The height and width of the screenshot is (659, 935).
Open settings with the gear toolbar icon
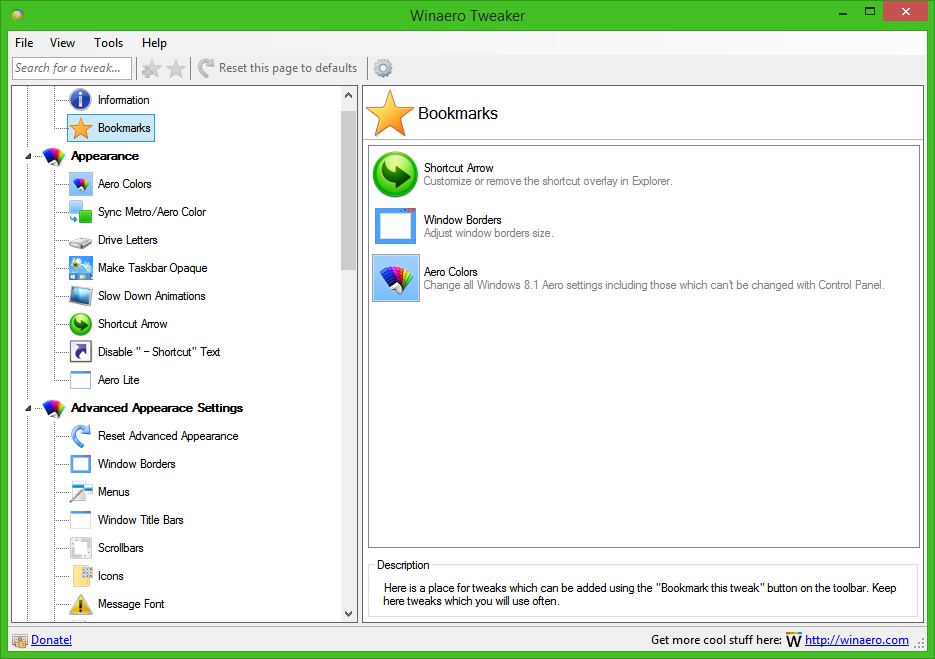coord(383,68)
